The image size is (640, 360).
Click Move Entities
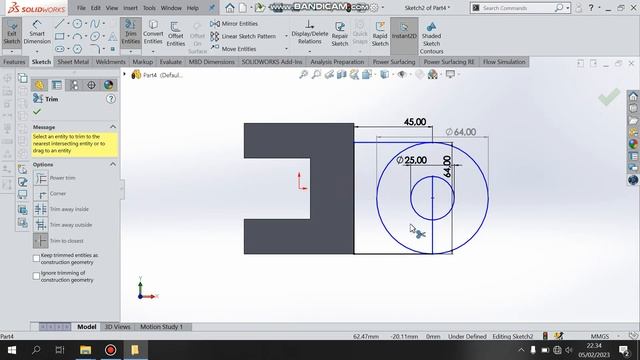click(233, 49)
